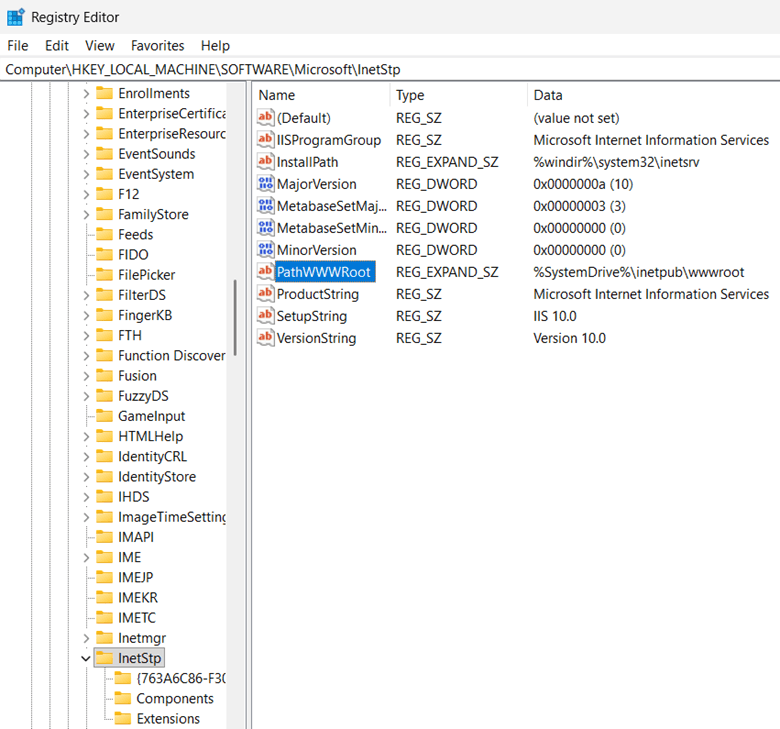Click the '(value not set)' data cell

(x=576, y=118)
